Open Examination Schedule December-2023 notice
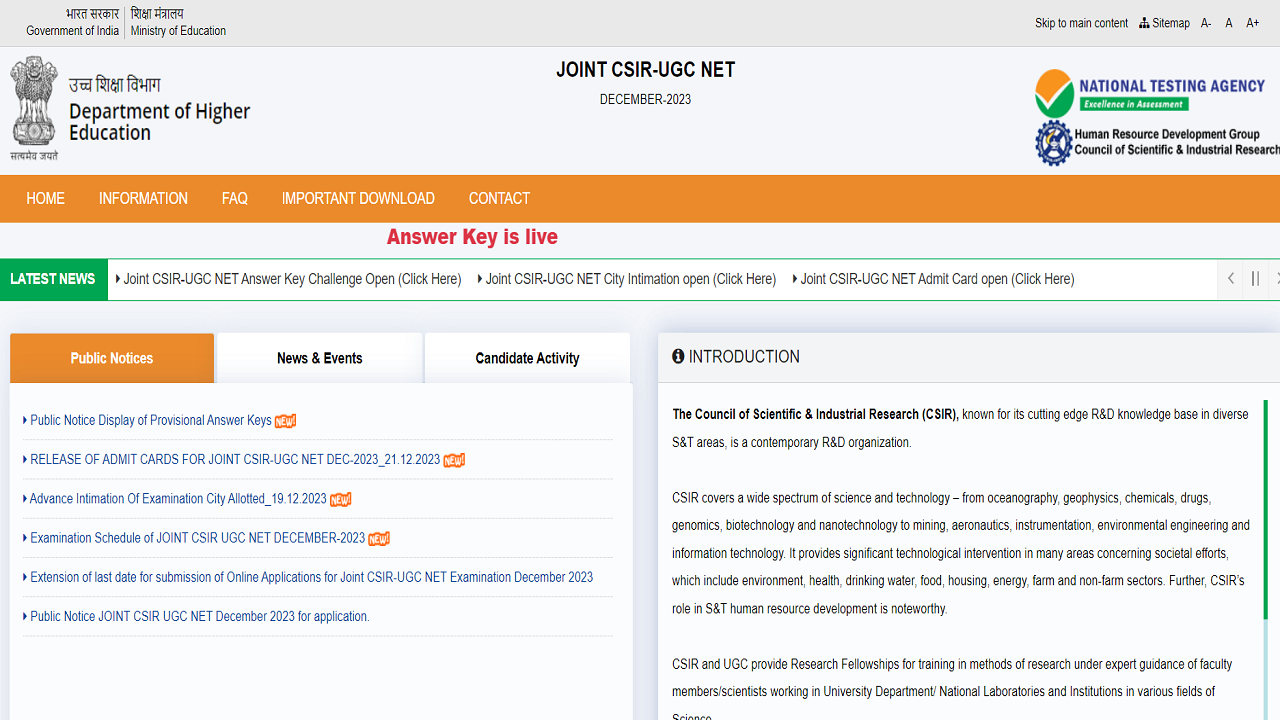 197,538
